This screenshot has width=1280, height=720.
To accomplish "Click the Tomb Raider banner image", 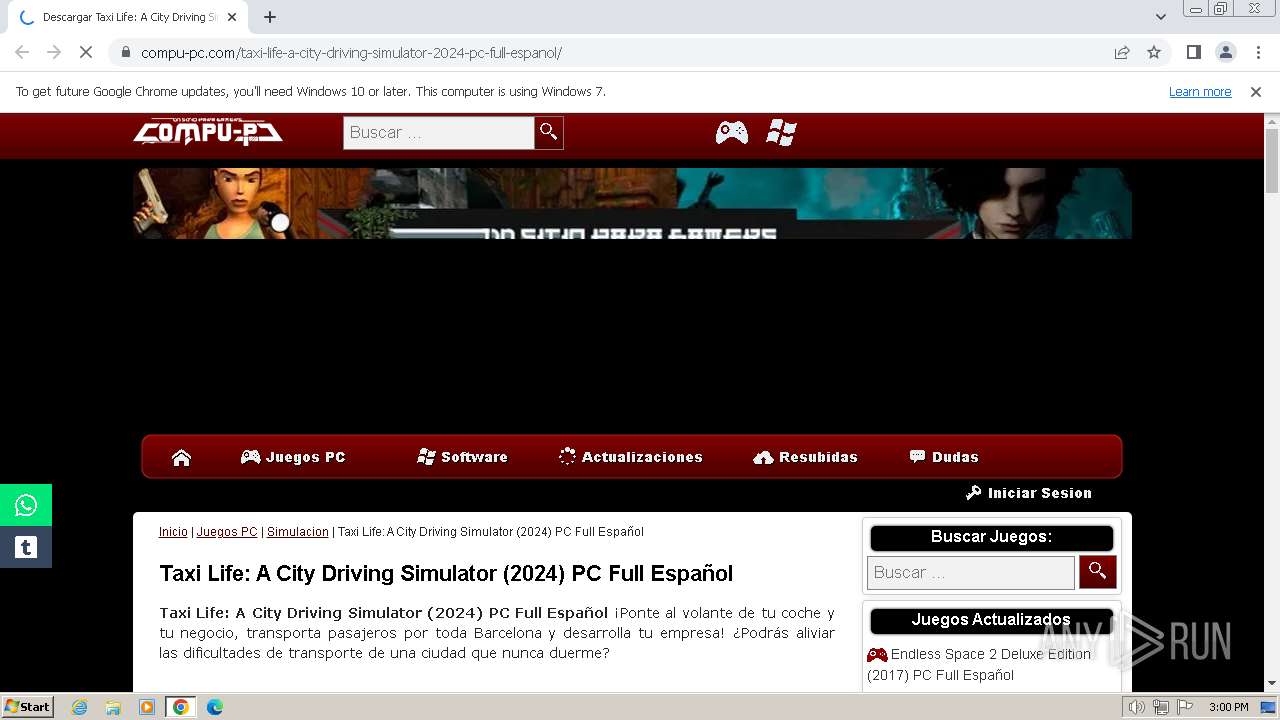I will coord(632,203).
